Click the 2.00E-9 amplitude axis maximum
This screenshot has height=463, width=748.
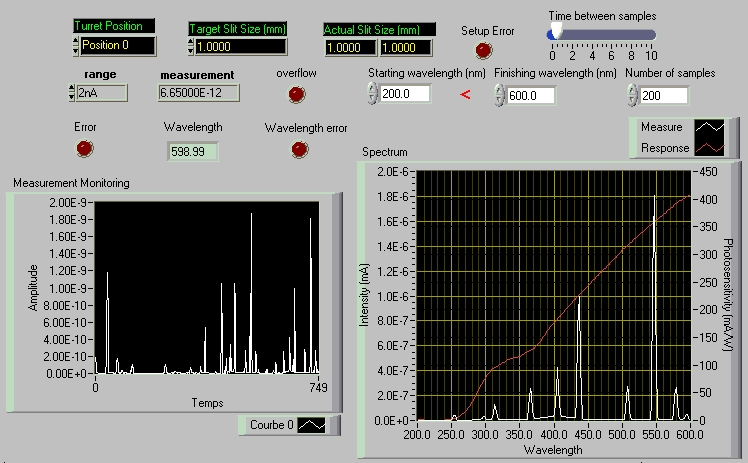[x=68, y=203]
